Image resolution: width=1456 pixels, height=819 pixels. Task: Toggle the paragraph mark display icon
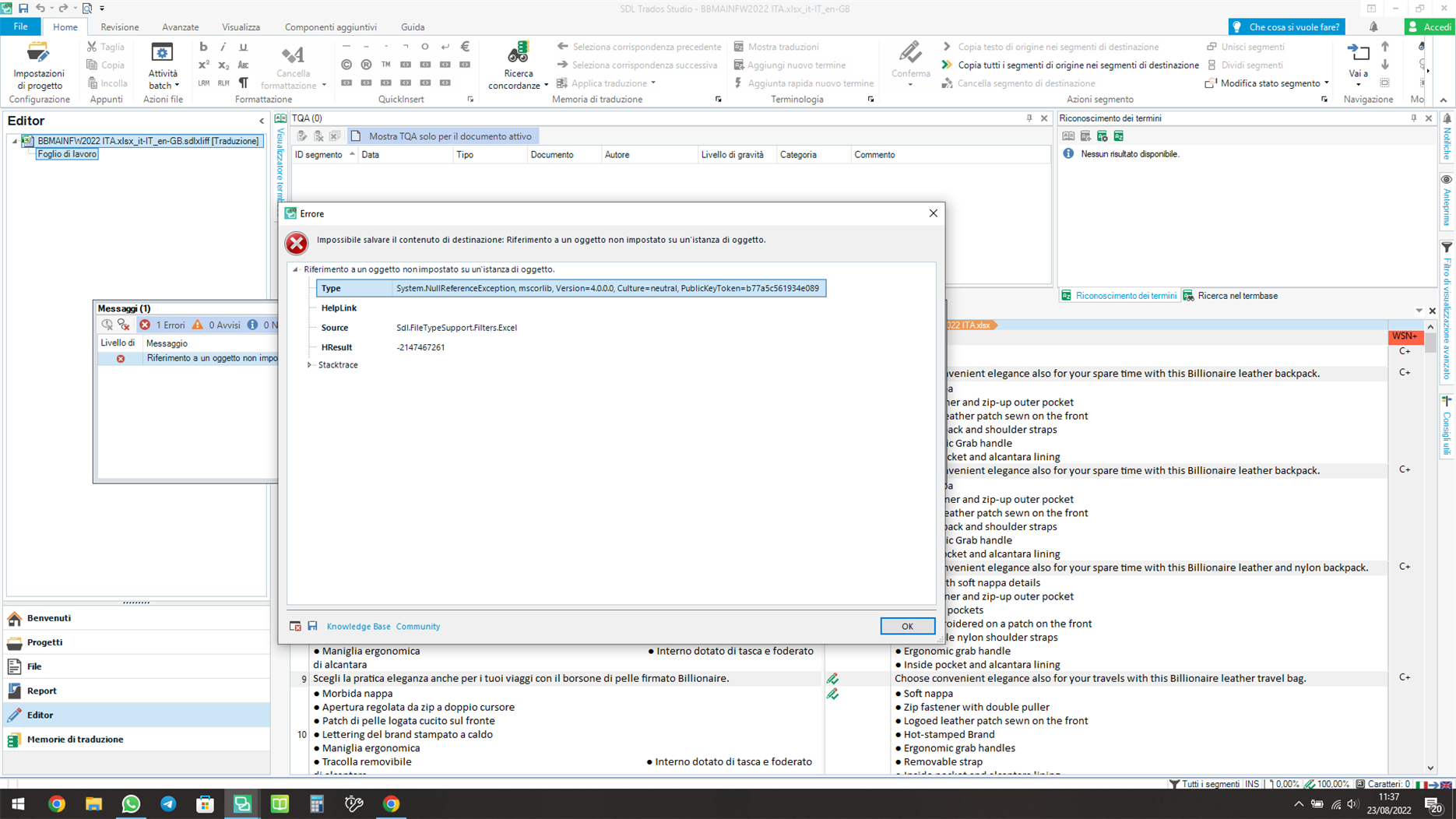pos(243,83)
